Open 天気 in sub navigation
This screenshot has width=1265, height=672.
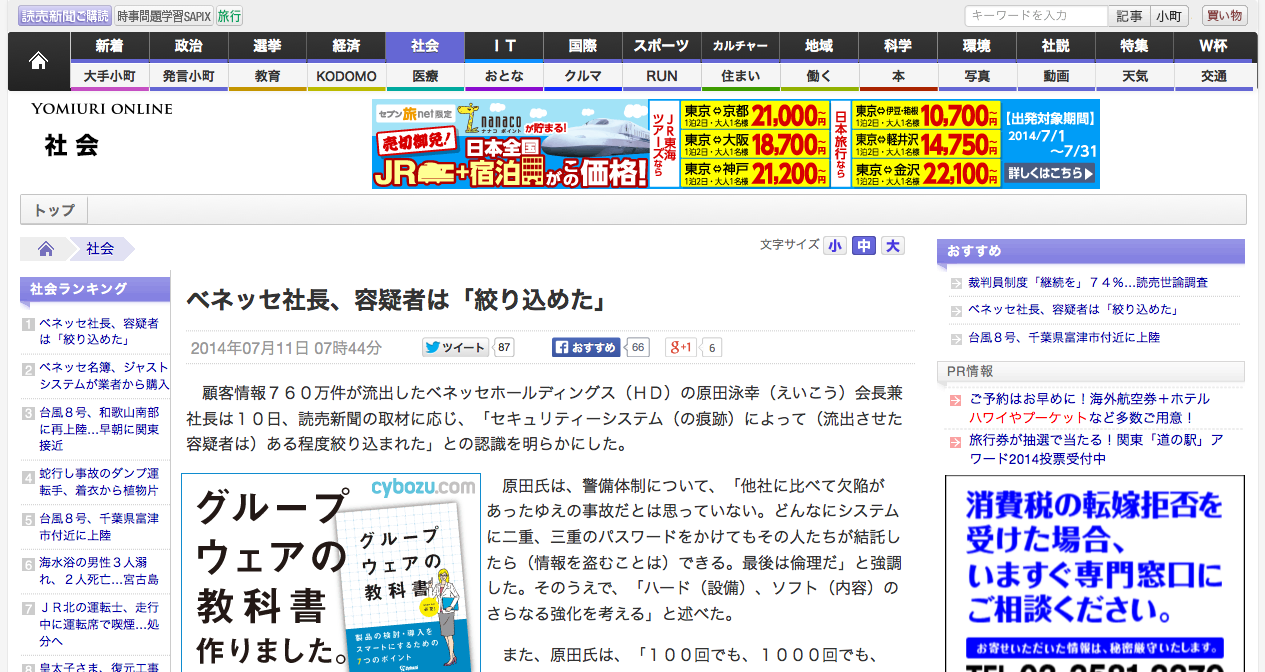[x=1135, y=76]
